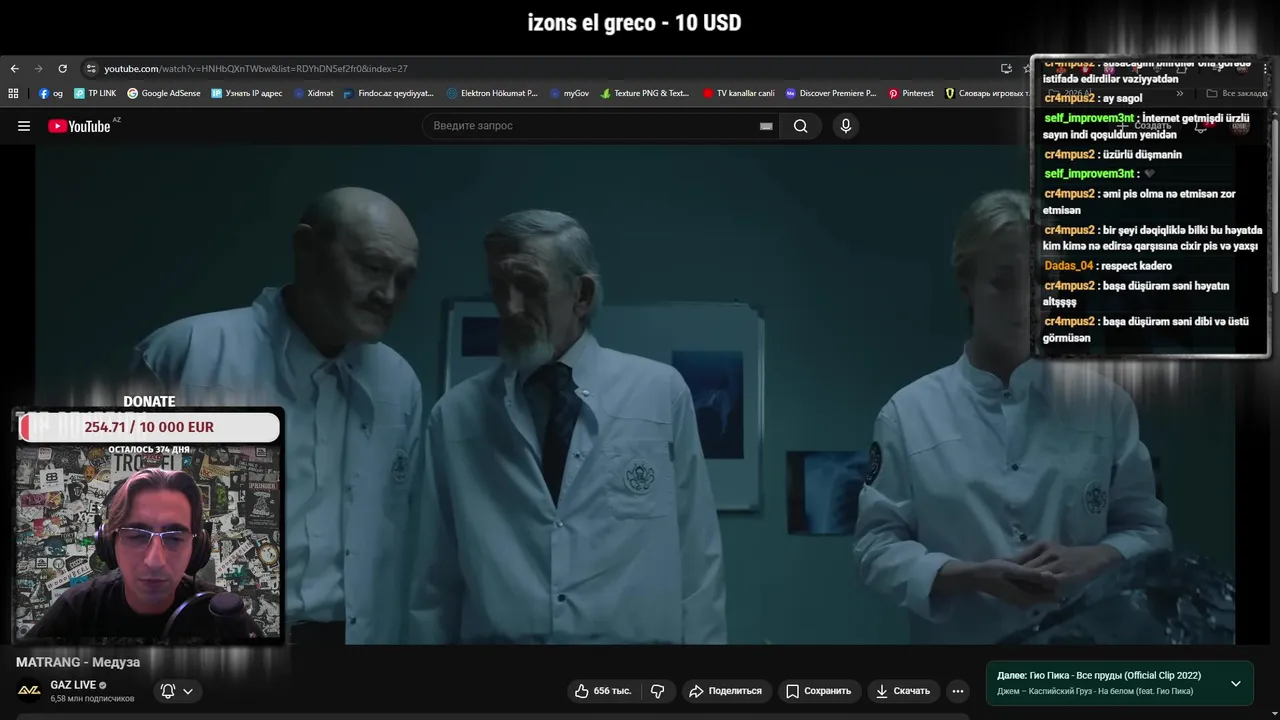Open the myGov bookmark
The height and width of the screenshot is (720, 1280).
569,93
